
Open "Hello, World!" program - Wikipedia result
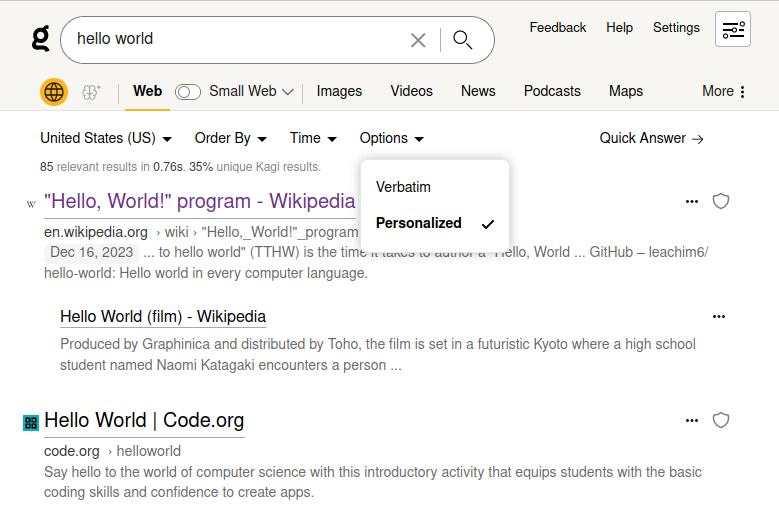[199, 202]
